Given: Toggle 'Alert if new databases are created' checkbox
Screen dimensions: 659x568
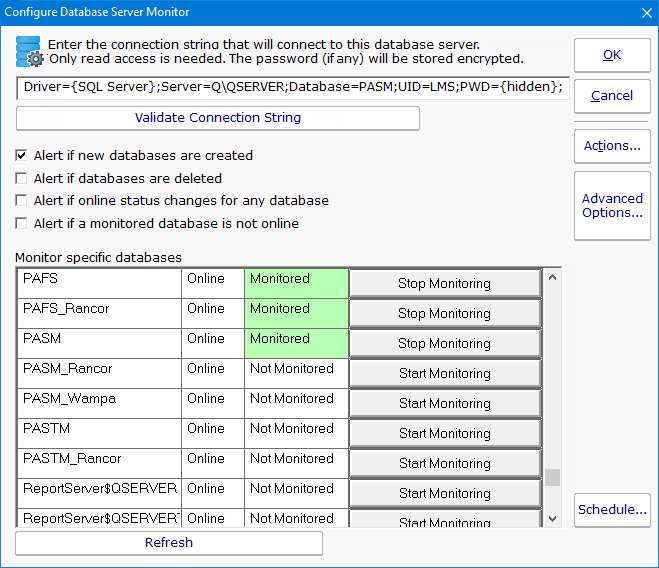Looking at the screenshot, I should [x=22, y=156].
